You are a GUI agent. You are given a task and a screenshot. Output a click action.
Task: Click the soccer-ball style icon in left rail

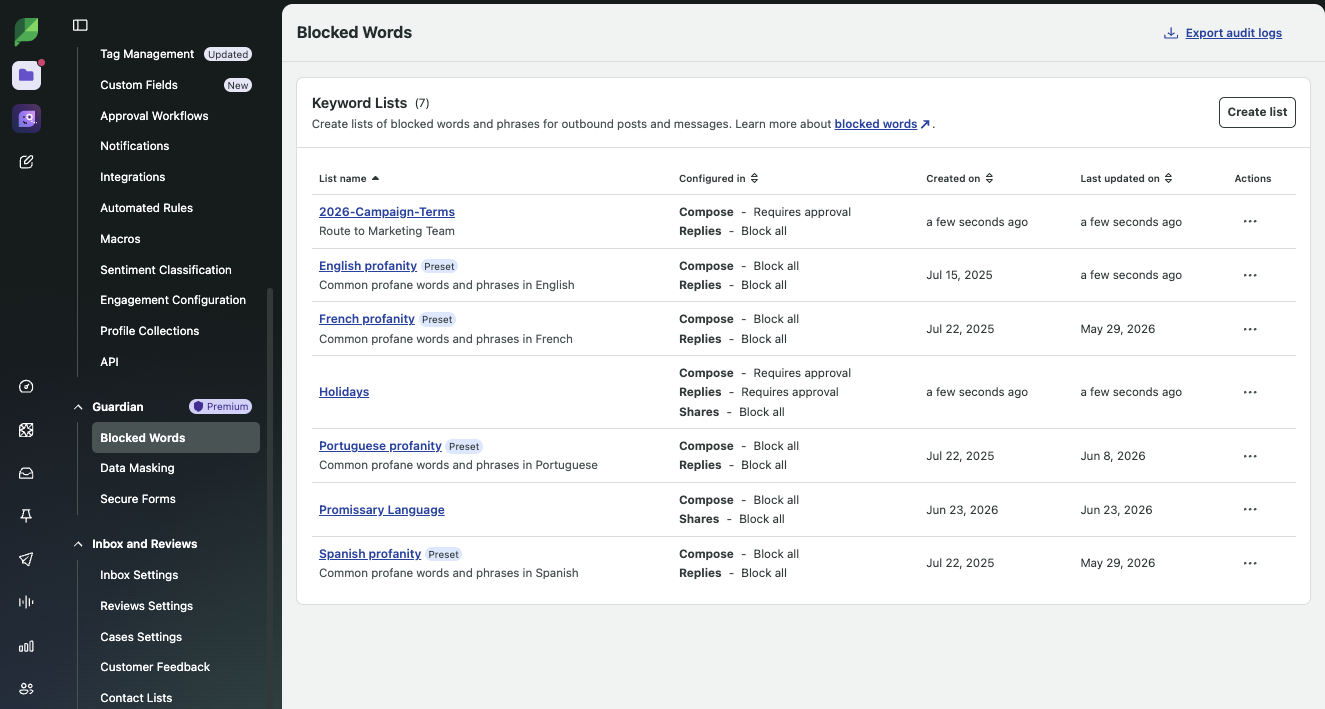tap(26, 430)
